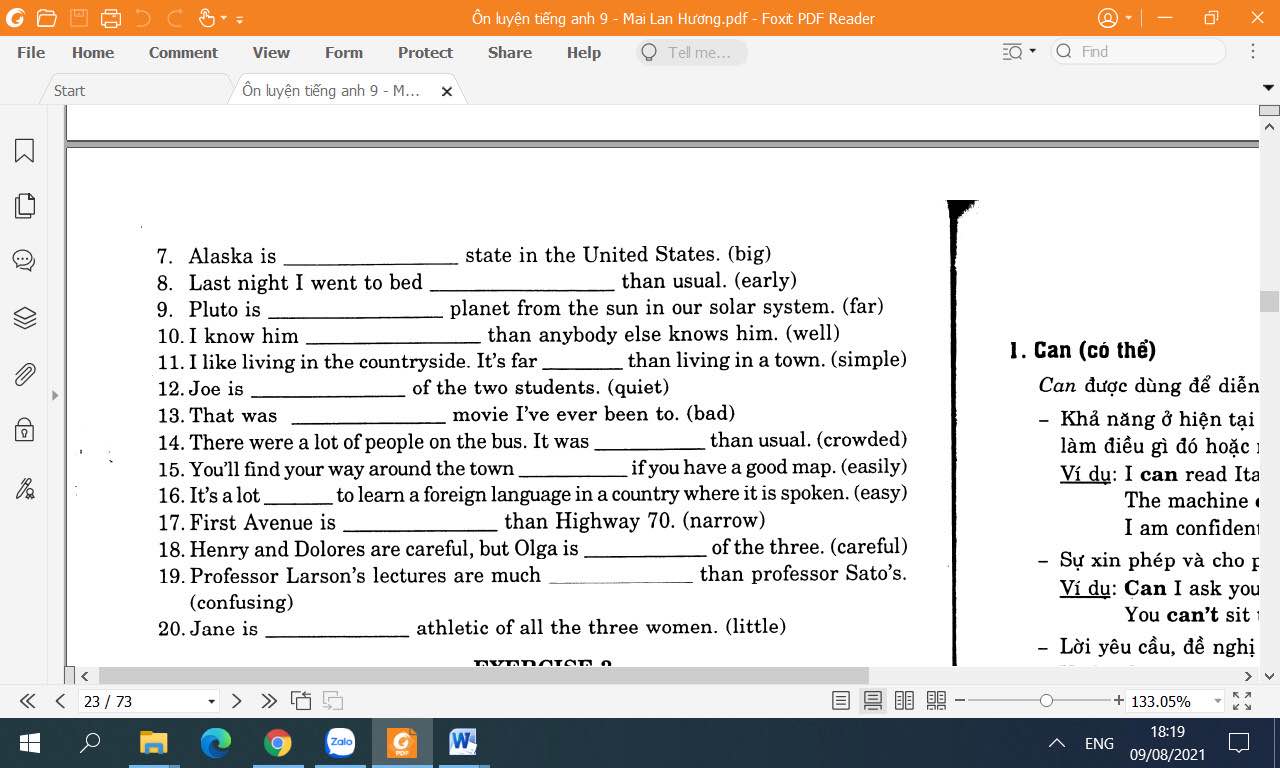Image resolution: width=1280 pixels, height=768 pixels.
Task: Open the Help tab
Action: [x=584, y=52]
